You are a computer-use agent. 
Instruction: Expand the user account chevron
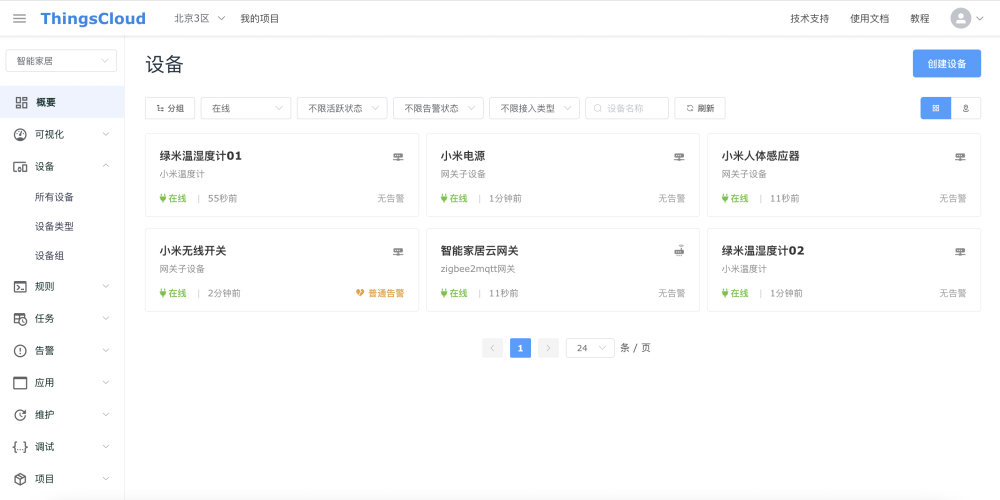[x=980, y=18]
